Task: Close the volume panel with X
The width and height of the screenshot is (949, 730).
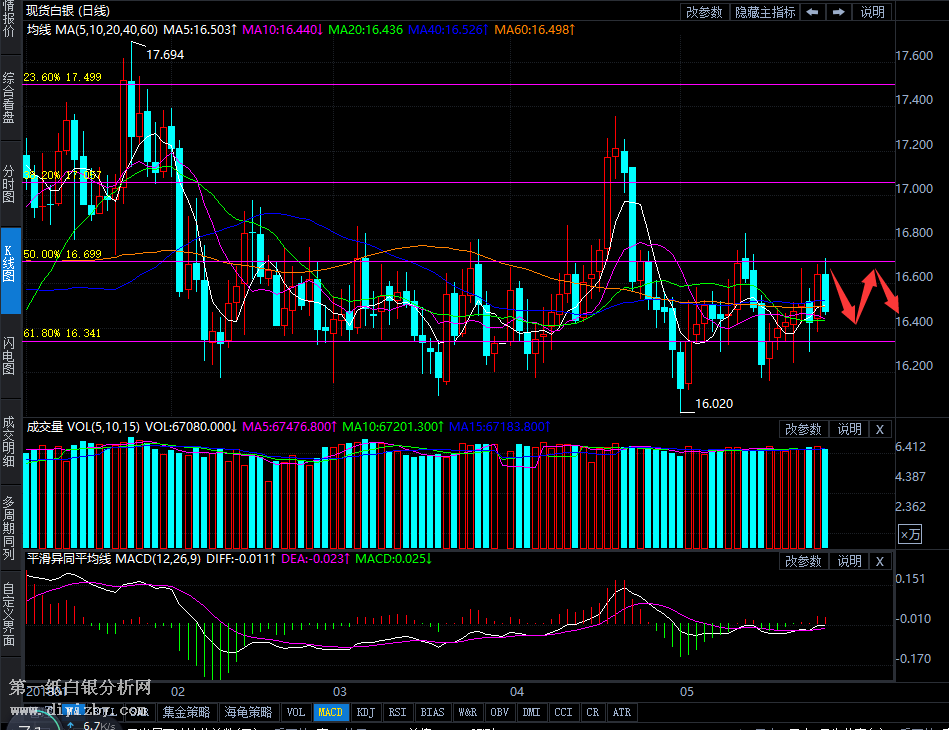Action: click(x=880, y=429)
